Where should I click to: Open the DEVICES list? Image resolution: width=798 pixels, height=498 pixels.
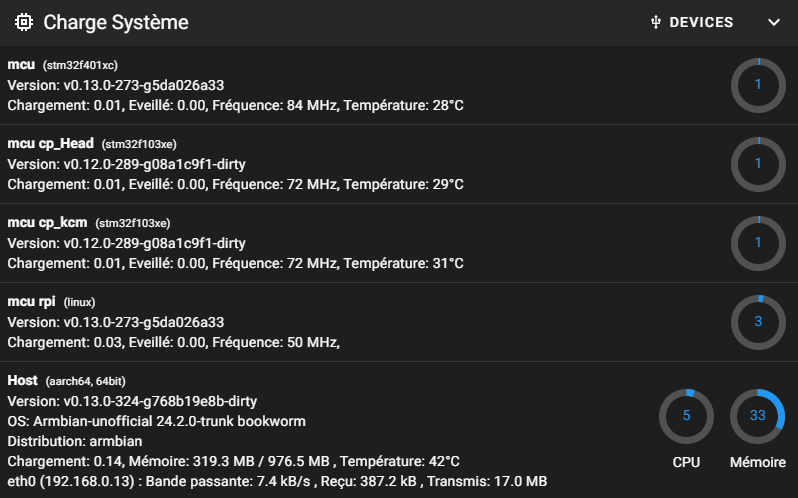pyautogui.click(x=691, y=22)
